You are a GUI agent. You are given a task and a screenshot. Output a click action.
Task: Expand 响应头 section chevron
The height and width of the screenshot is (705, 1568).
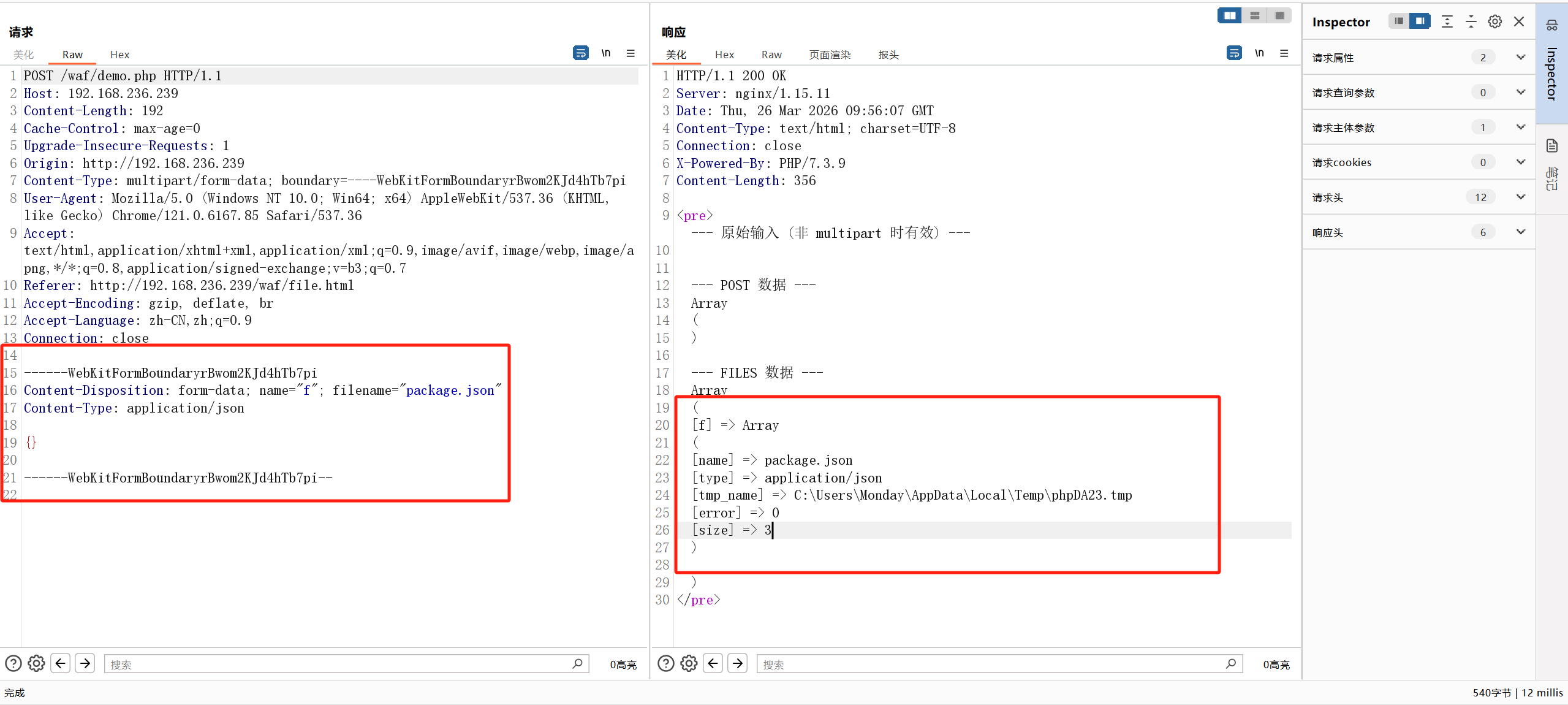tap(1520, 232)
